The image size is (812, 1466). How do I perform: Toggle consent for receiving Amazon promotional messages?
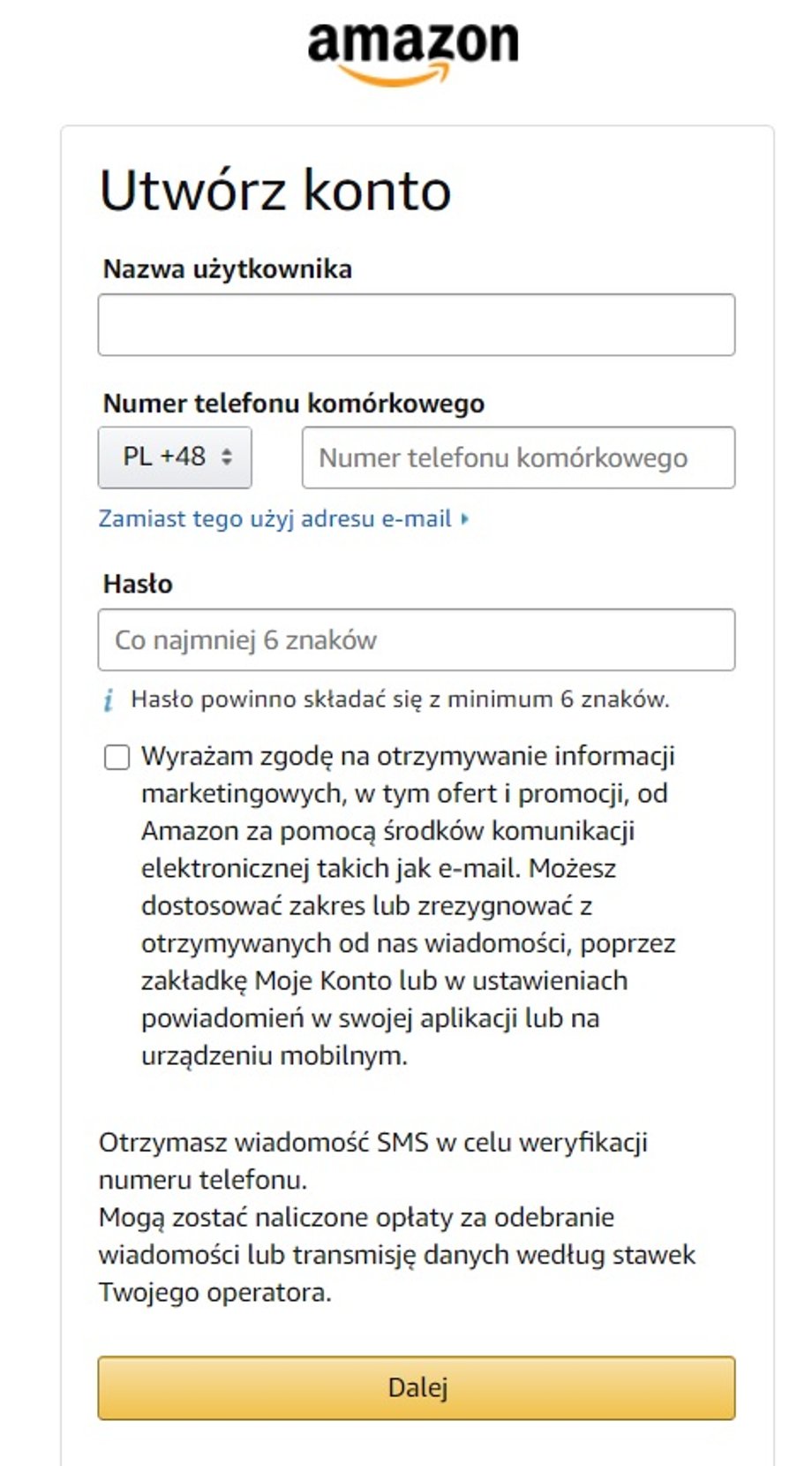click(x=116, y=758)
